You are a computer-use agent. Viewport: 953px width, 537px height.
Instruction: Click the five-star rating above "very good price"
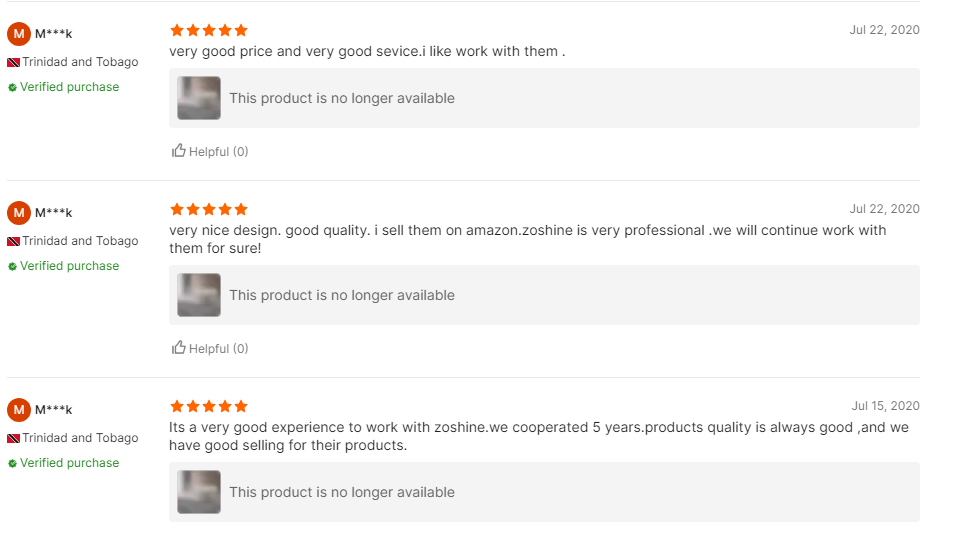pyautogui.click(x=209, y=31)
